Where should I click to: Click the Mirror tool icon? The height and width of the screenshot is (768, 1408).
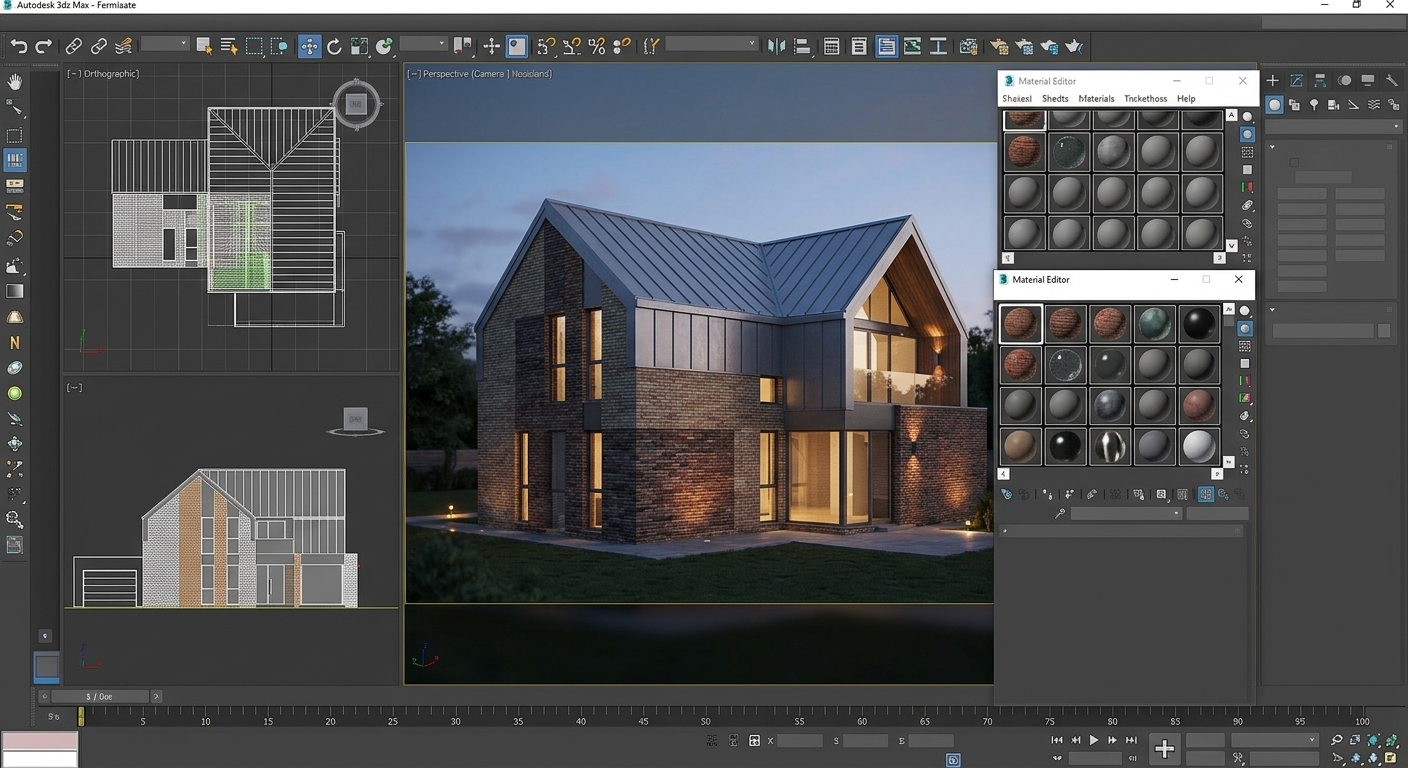(x=776, y=46)
